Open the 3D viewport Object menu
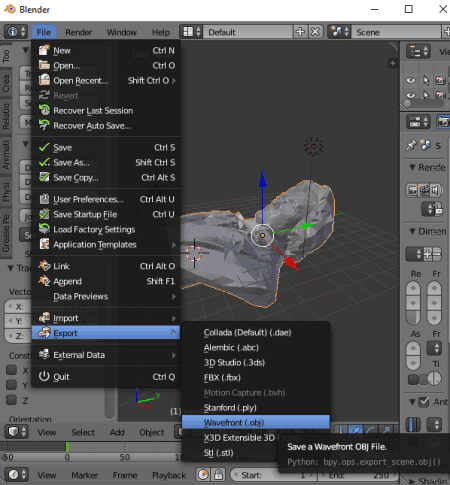450x485 pixels. pyautogui.click(x=152, y=432)
